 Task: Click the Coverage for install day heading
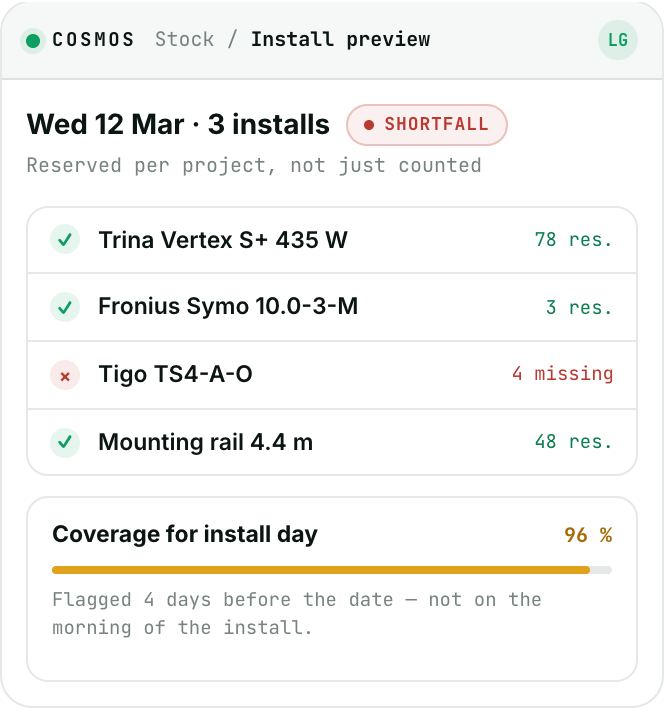coord(185,534)
